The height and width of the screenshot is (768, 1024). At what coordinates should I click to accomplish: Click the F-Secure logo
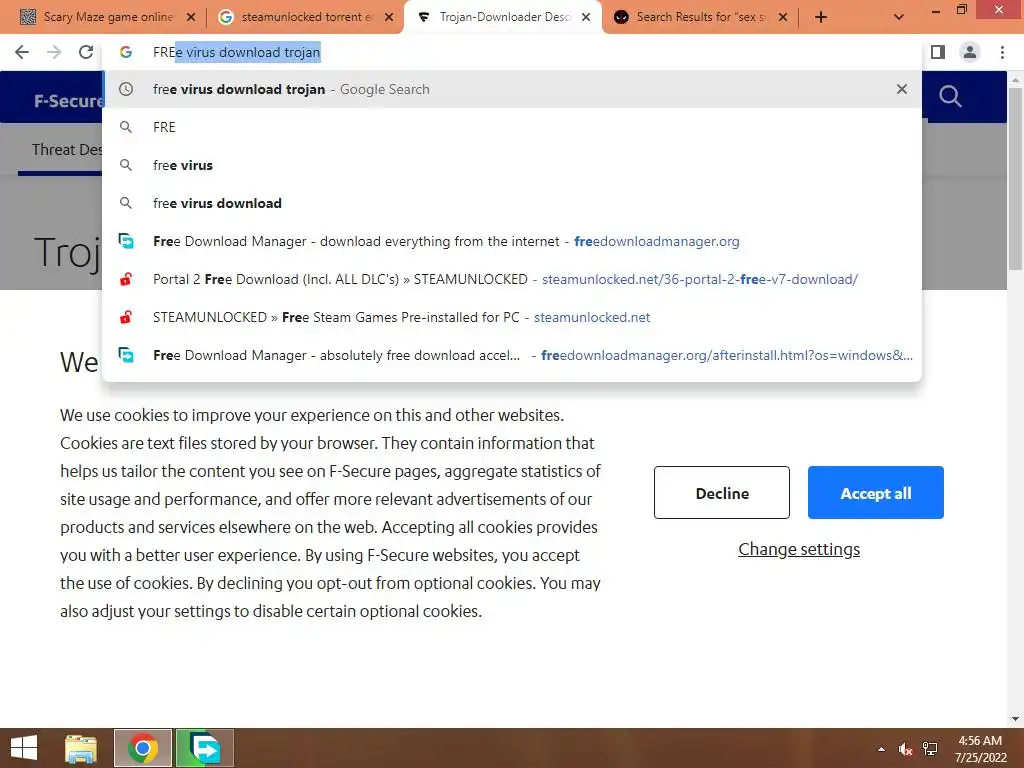click(69, 101)
